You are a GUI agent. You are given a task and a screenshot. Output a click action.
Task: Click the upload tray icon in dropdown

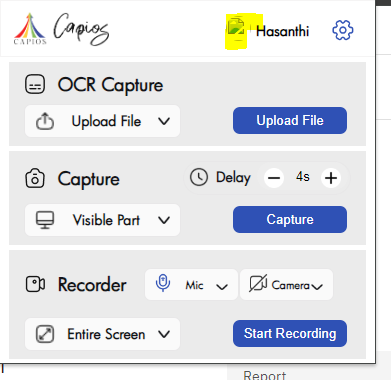tap(45, 121)
